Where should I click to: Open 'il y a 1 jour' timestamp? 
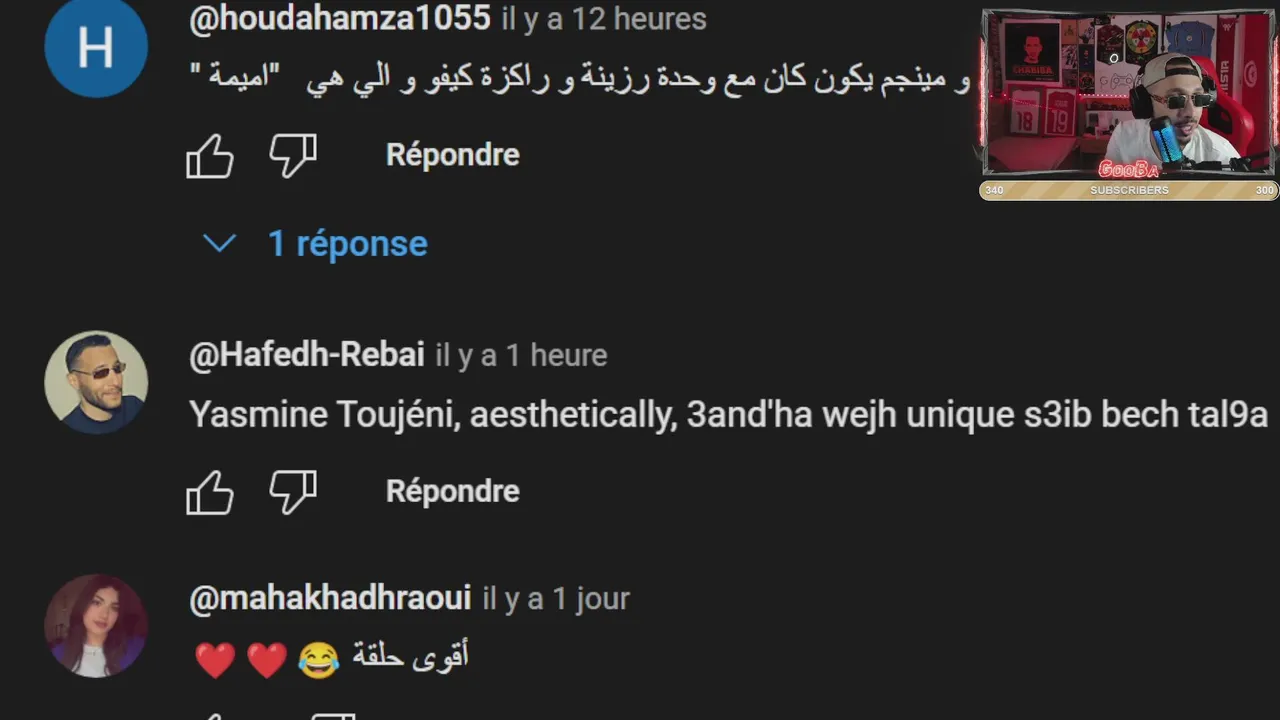coord(556,599)
